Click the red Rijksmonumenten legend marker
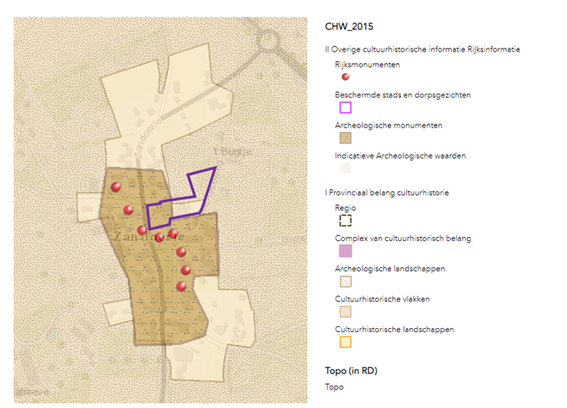567x408 pixels. pos(345,77)
